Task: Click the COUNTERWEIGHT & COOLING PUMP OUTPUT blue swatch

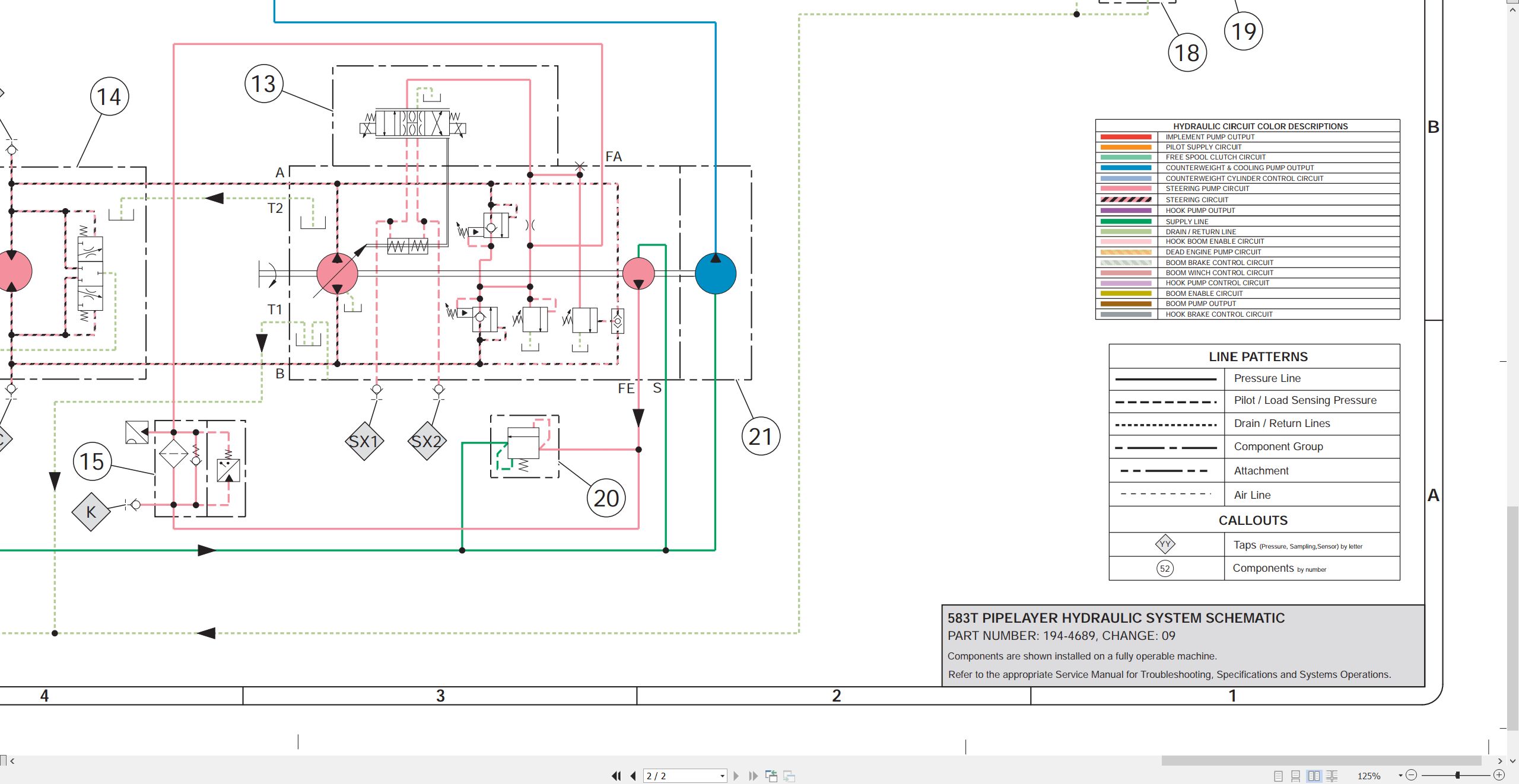Action: pos(1126,168)
